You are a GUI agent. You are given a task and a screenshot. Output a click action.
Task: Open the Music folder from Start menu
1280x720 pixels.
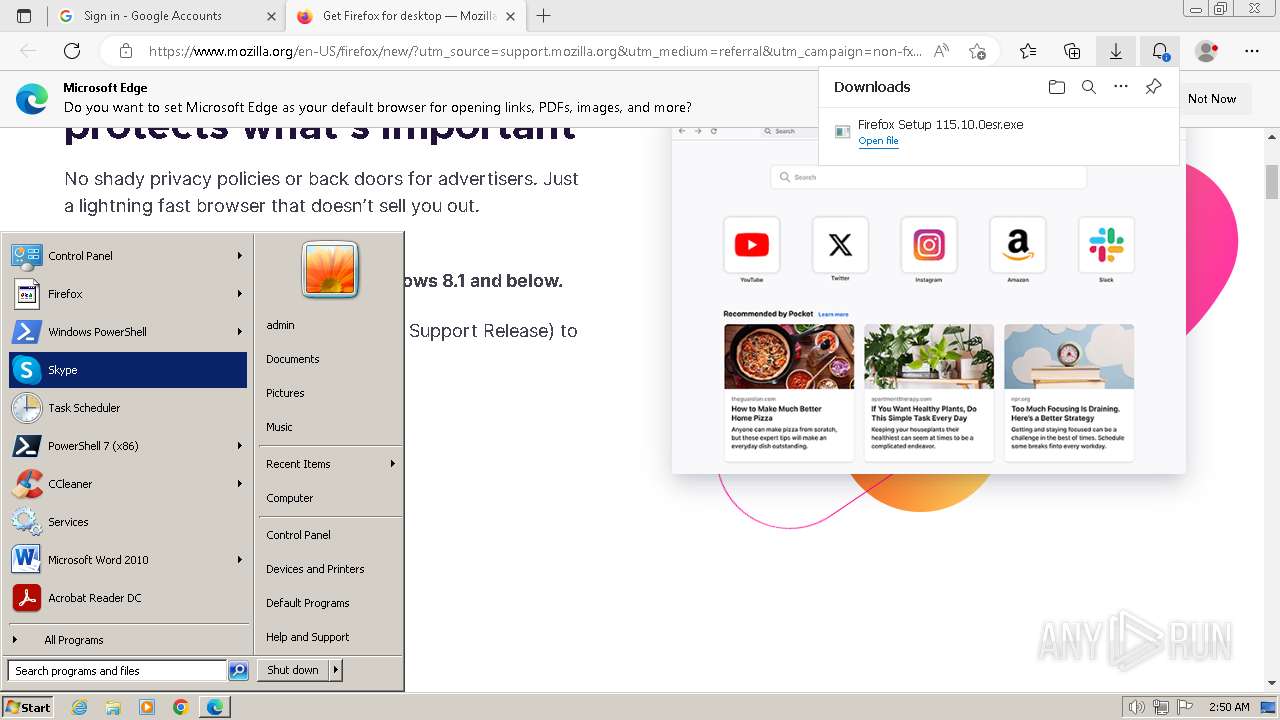[x=280, y=427]
